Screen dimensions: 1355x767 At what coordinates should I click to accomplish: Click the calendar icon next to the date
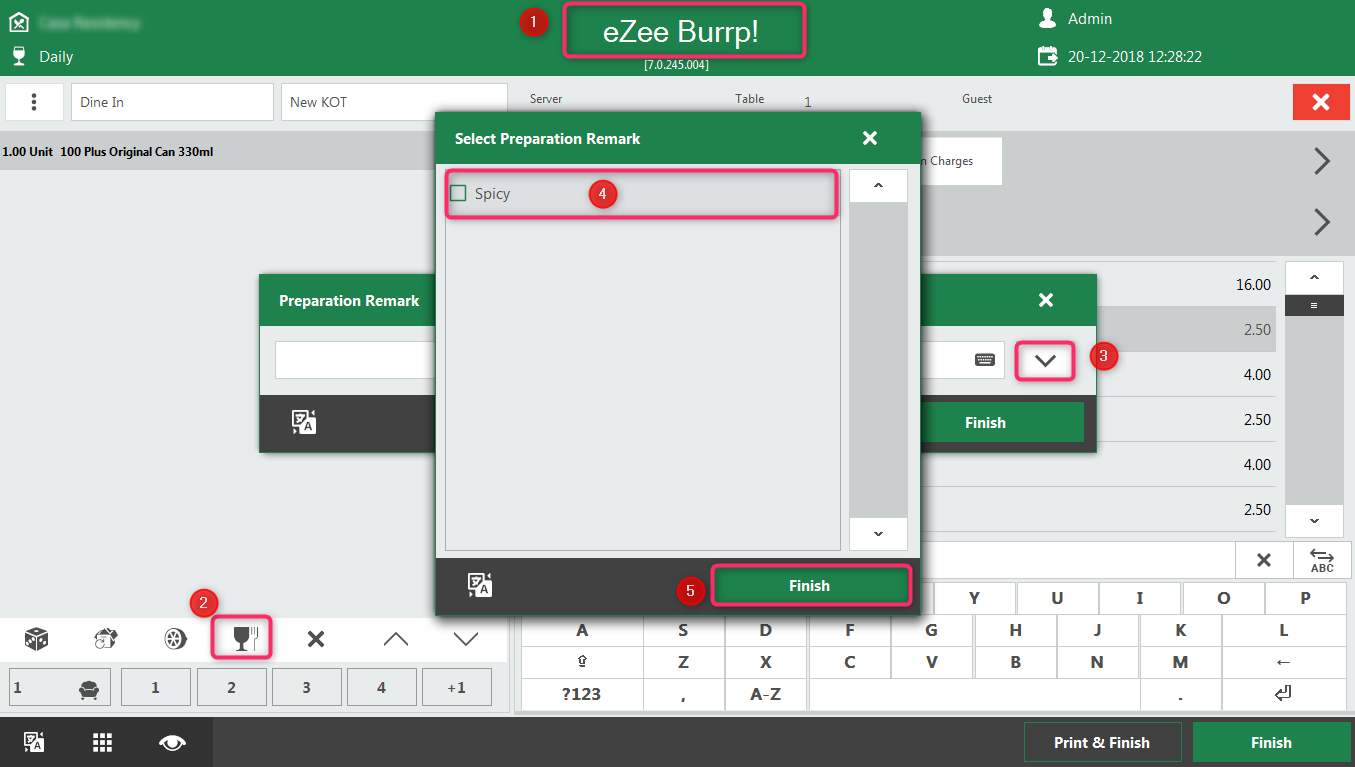(x=1048, y=56)
